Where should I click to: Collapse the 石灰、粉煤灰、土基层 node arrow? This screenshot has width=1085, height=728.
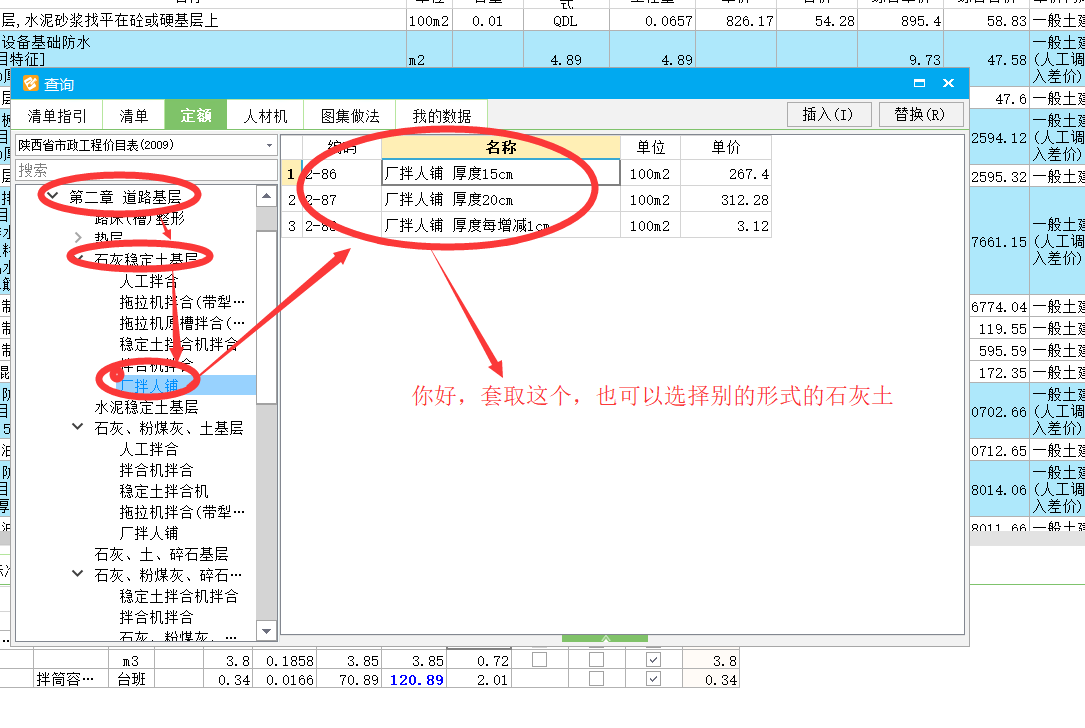78,428
